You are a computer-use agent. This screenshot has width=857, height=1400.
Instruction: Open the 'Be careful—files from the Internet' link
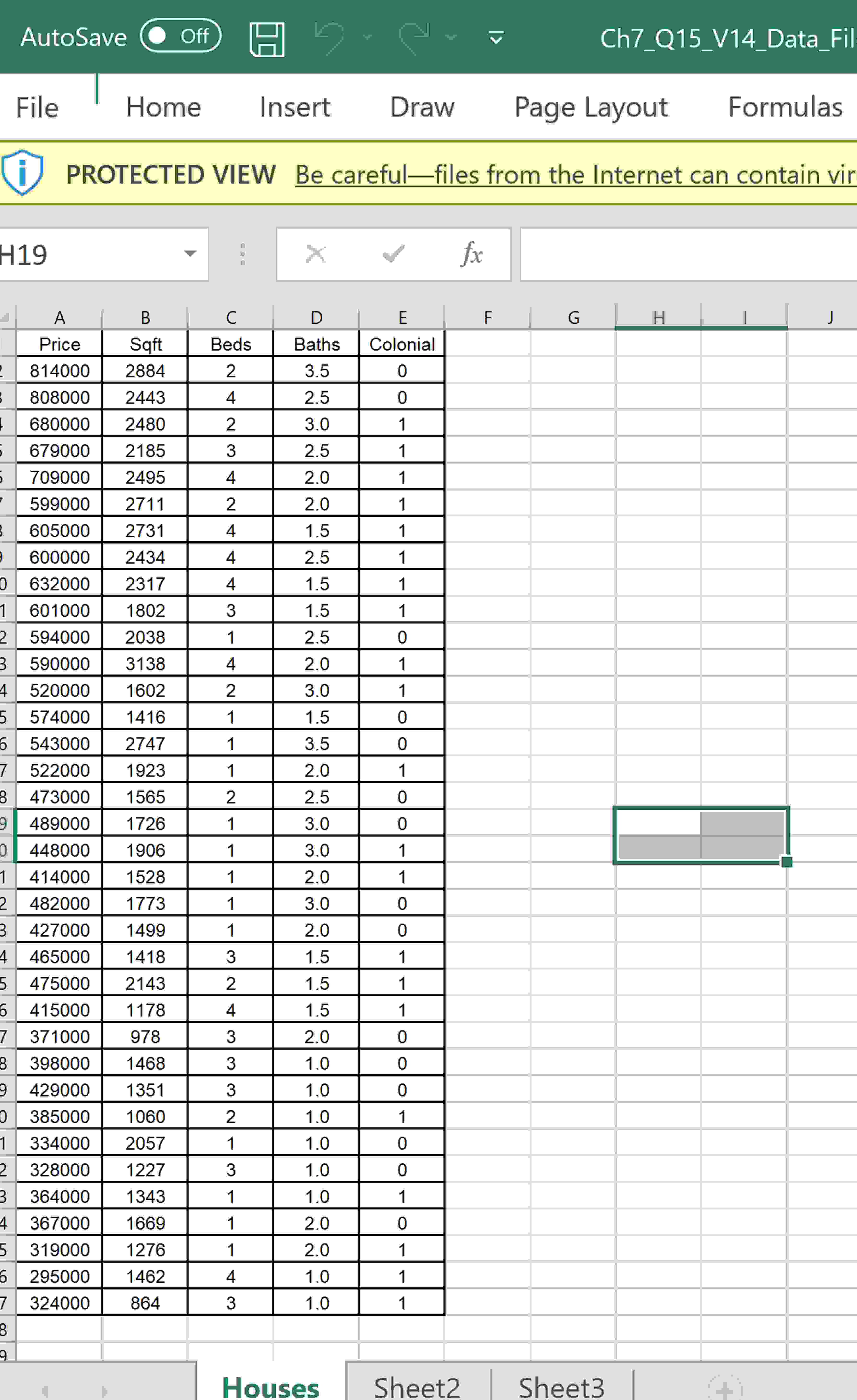pyautogui.click(x=568, y=174)
